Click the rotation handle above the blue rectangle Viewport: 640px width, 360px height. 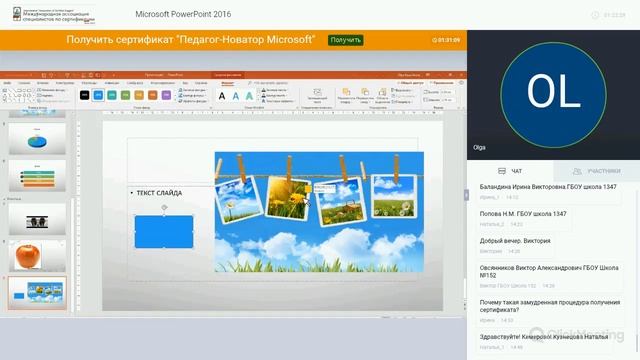pos(164,207)
